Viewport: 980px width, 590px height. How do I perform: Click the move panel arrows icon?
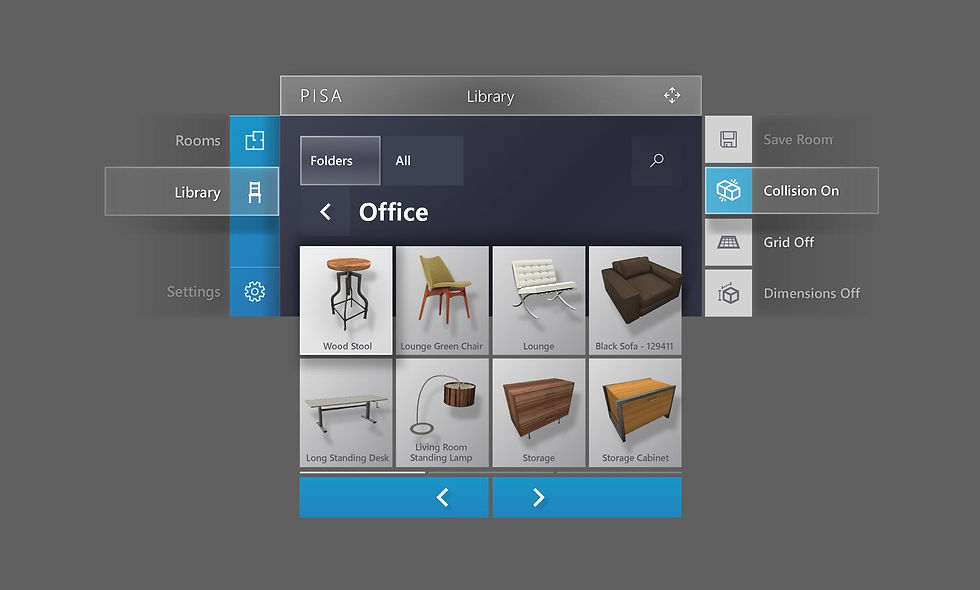[672, 95]
